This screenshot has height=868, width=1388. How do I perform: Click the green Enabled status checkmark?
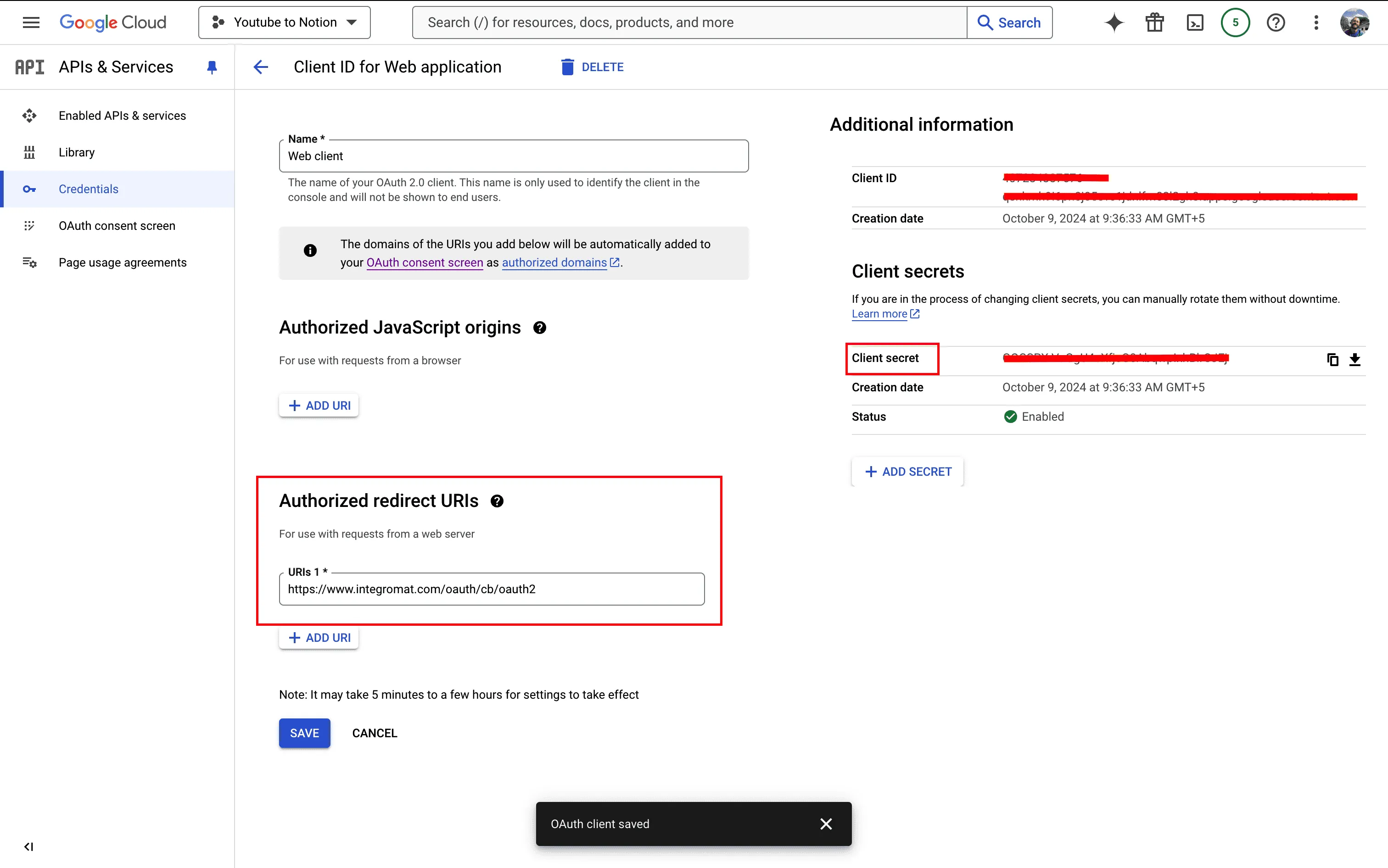[x=1010, y=417]
